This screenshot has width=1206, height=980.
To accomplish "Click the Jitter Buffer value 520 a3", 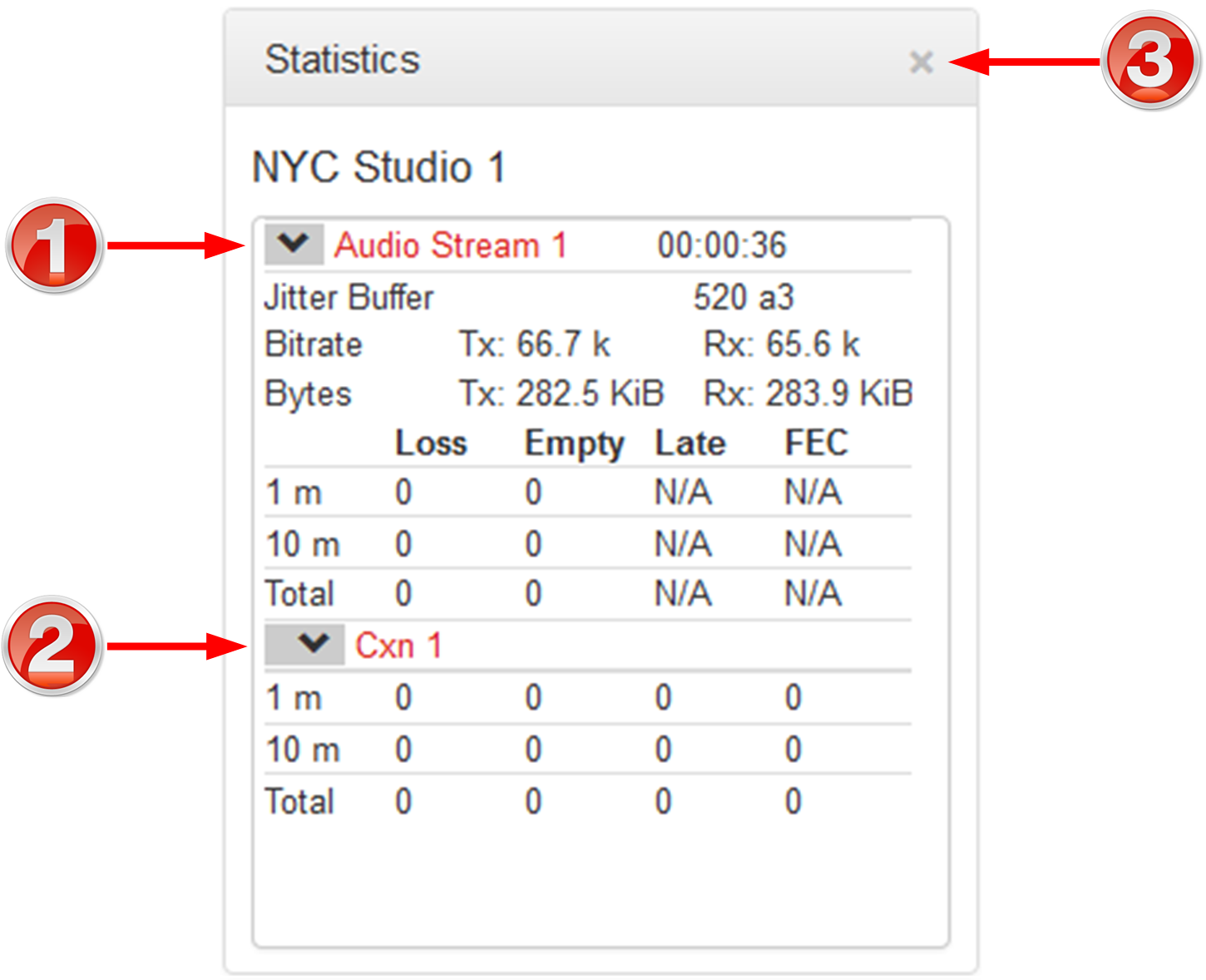I will tap(744, 297).
